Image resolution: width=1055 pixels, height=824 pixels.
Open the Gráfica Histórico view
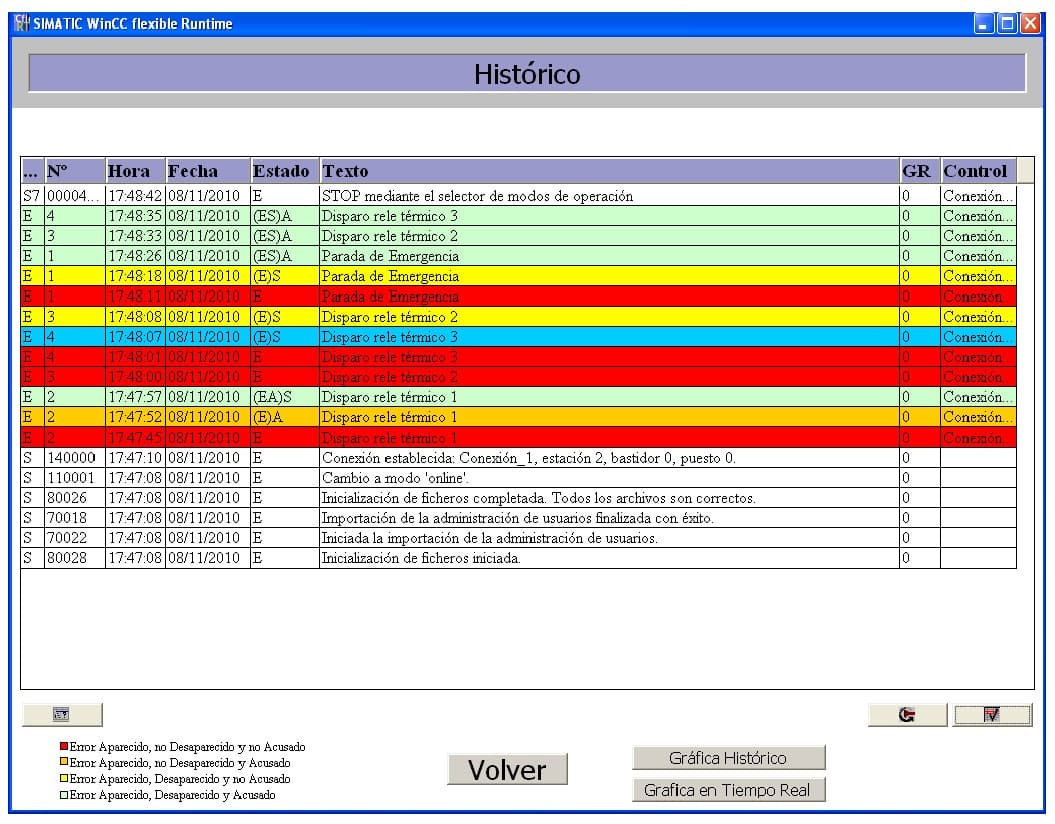[727, 757]
